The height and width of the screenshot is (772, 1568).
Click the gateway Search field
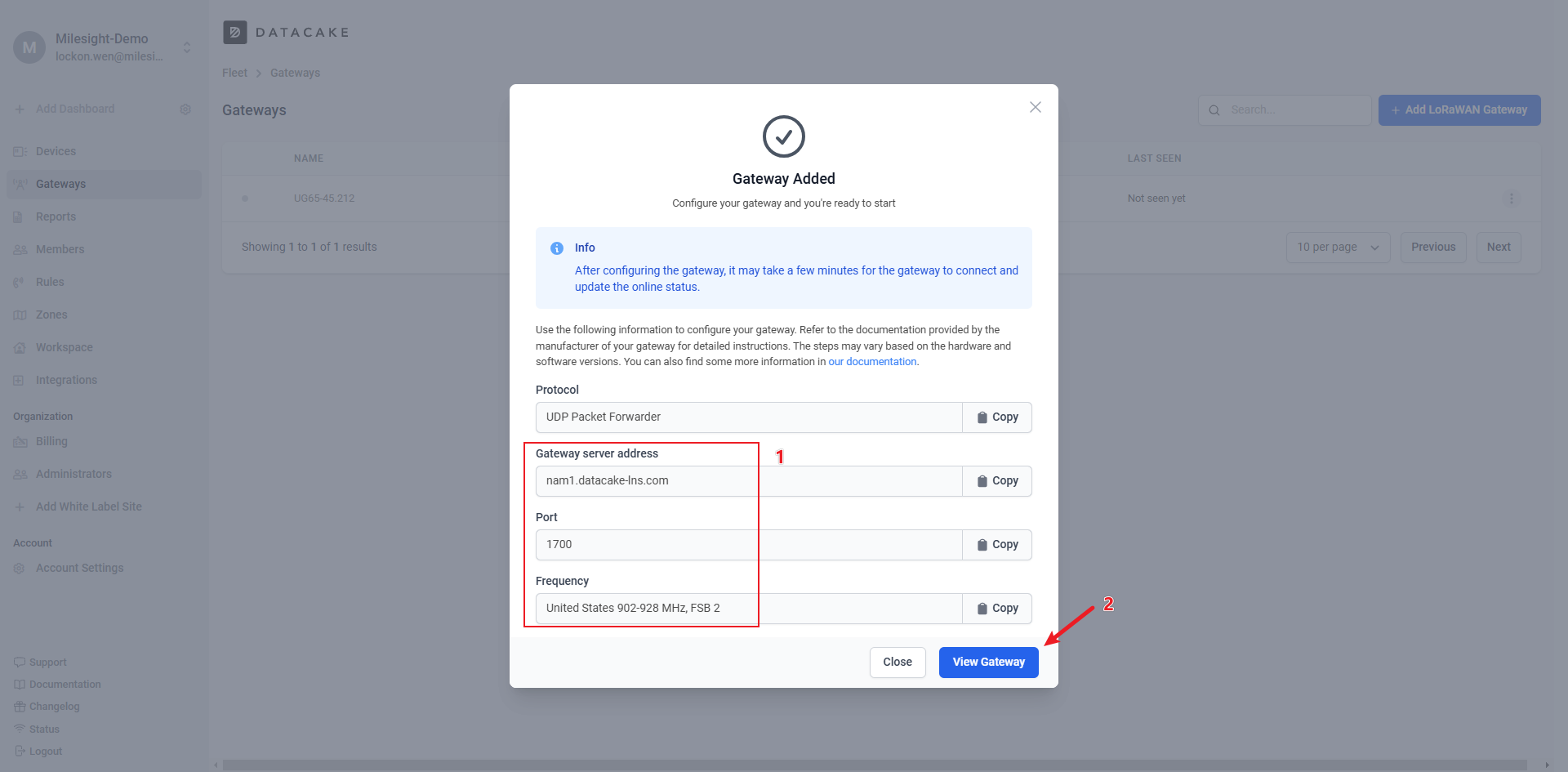pyautogui.click(x=1285, y=110)
